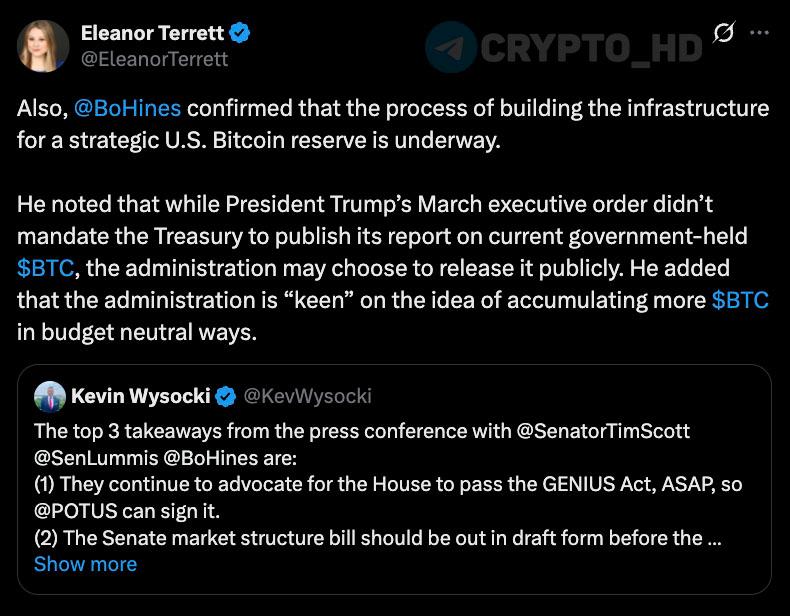Viewport: 790px width, 616px height.
Task: Expand quoted tweet with Show more
Action: coord(85,564)
